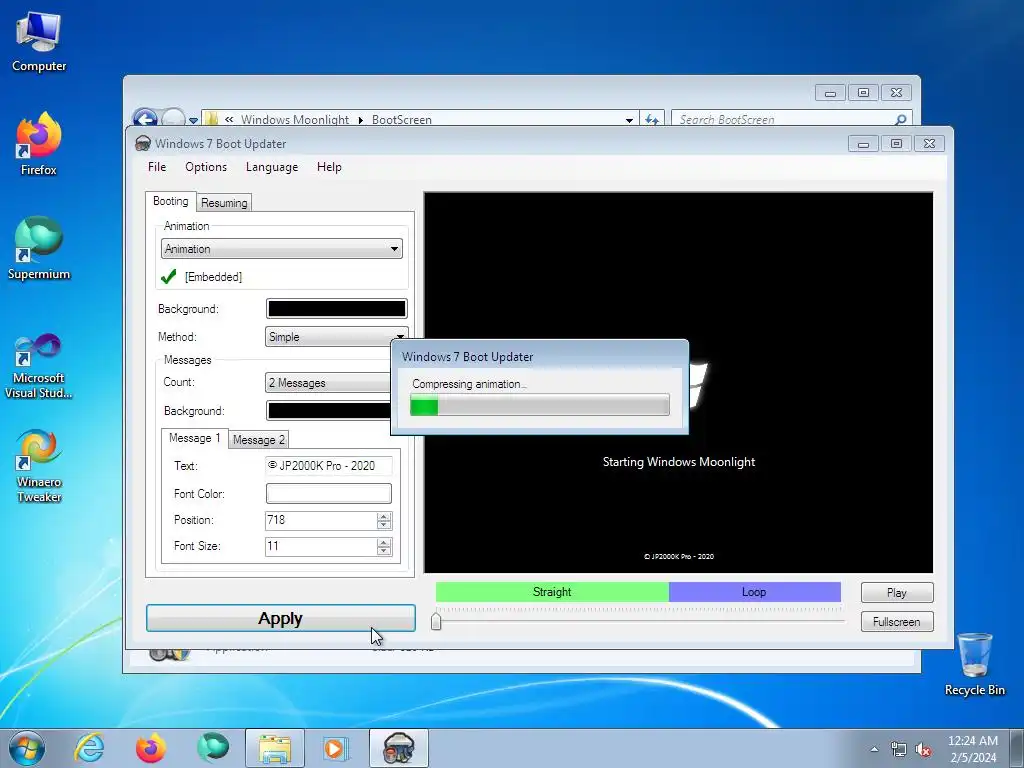The image size is (1024, 768).
Task: Switch to File Explorer in taskbar
Action: 275,748
